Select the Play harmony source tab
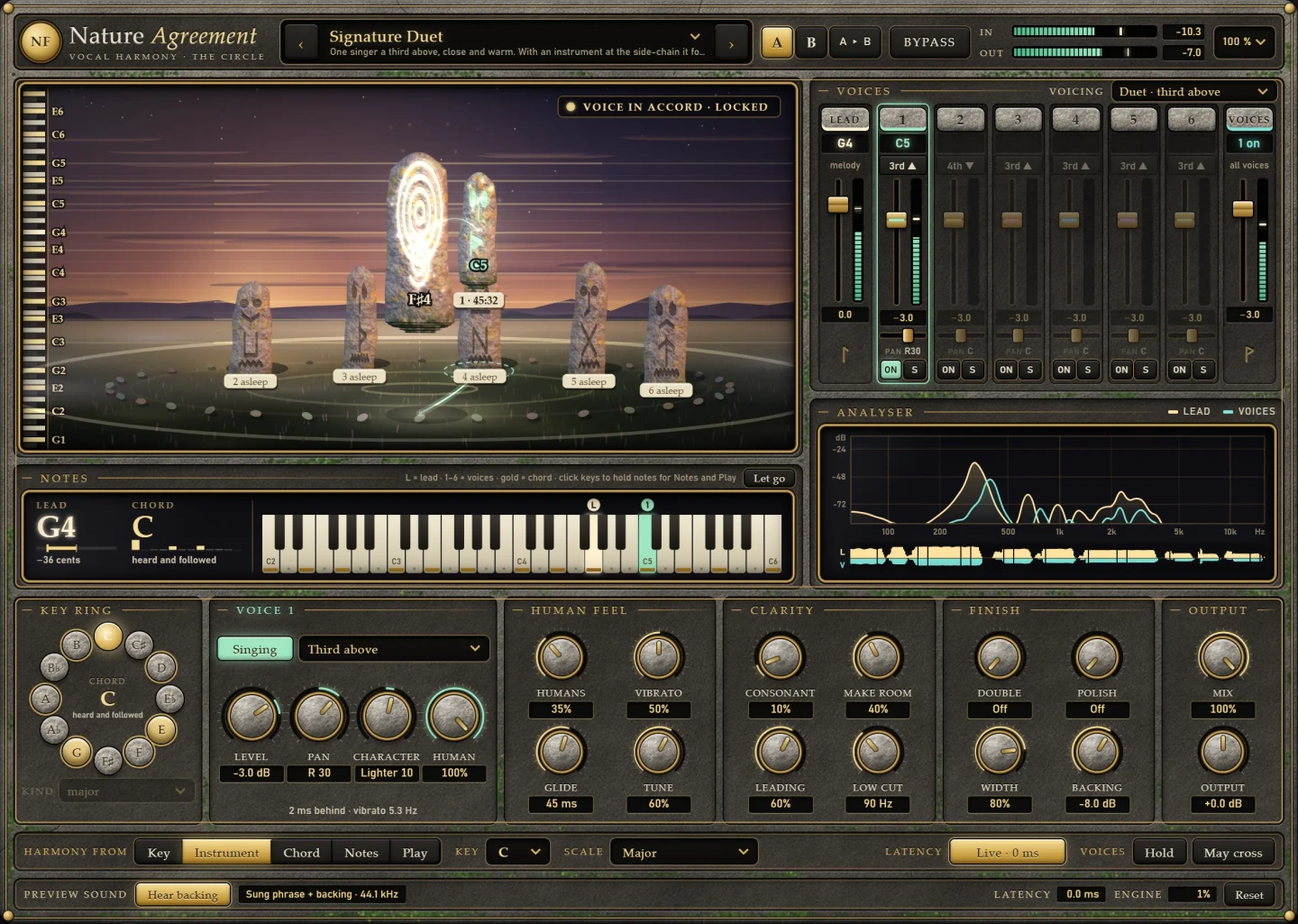This screenshot has height=924, width=1298. [x=415, y=853]
